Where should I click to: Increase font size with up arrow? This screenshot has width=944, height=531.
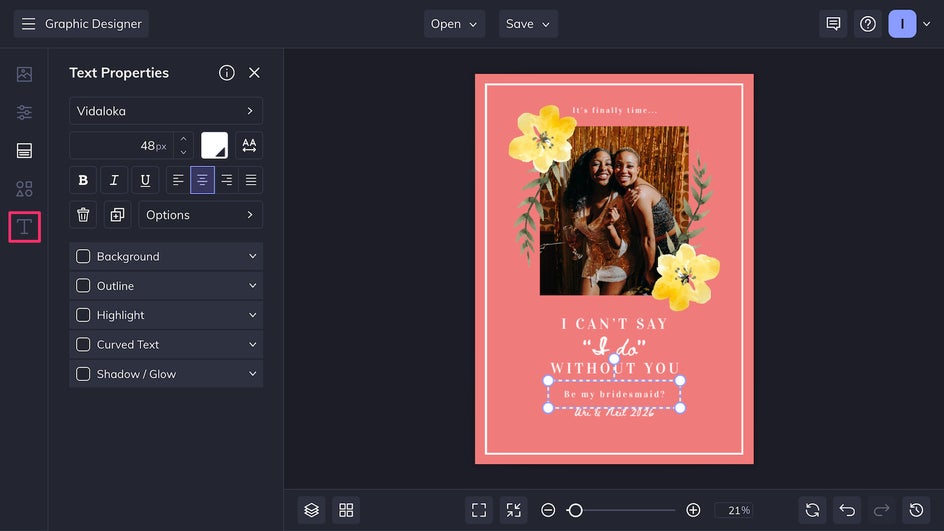click(183, 139)
